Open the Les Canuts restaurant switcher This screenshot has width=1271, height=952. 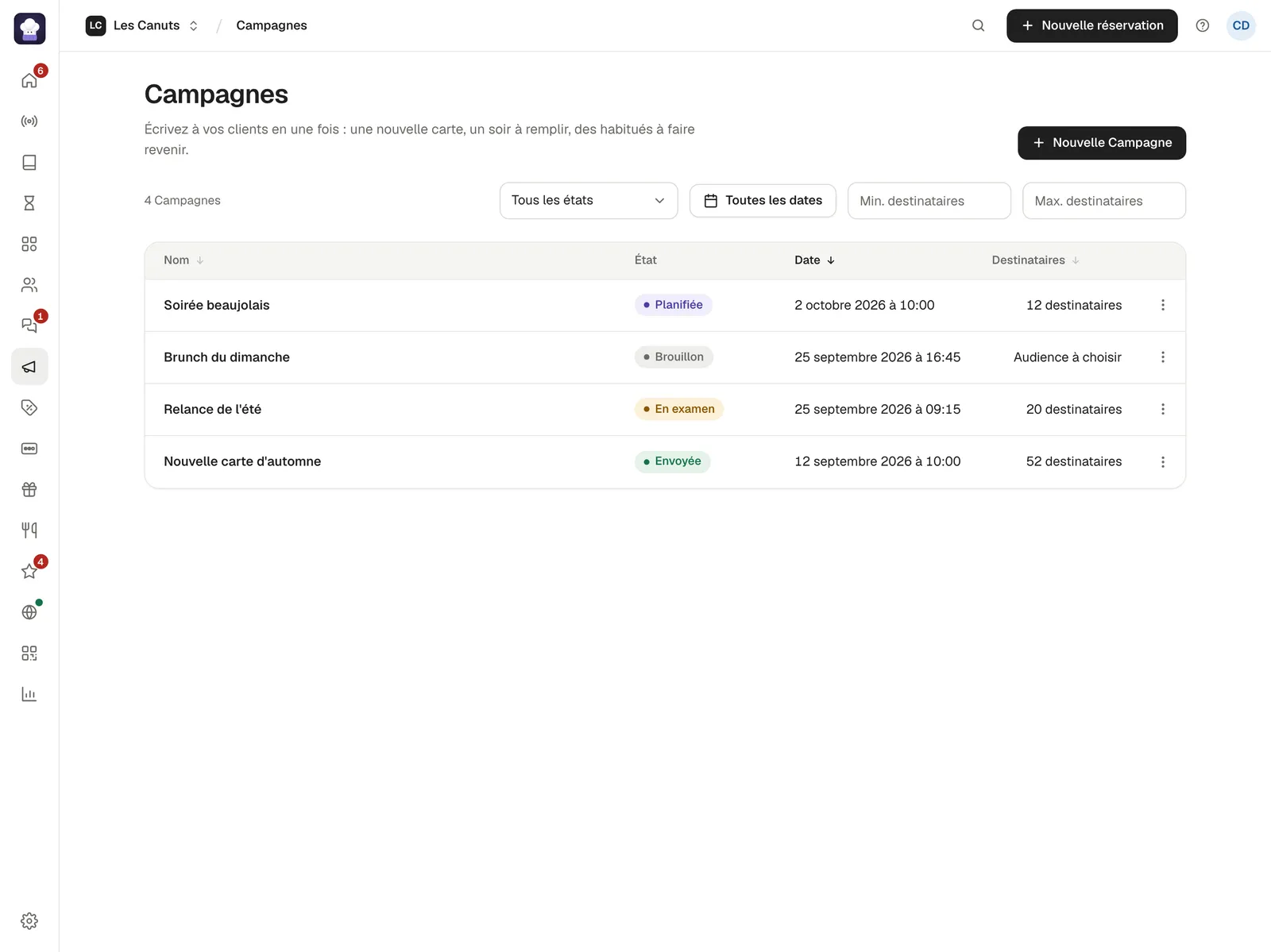pyautogui.click(x=143, y=25)
